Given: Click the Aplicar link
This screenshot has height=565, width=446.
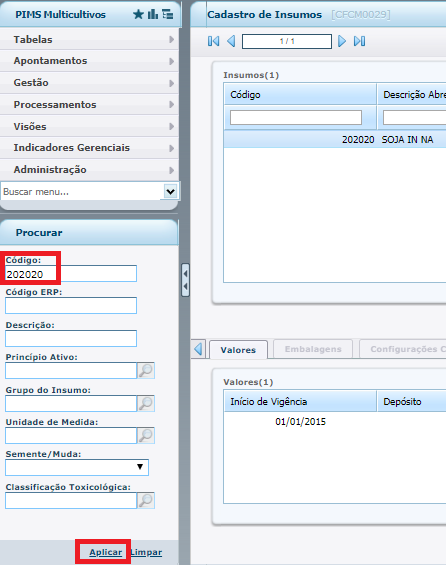Looking at the screenshot, I should (106, 552).
